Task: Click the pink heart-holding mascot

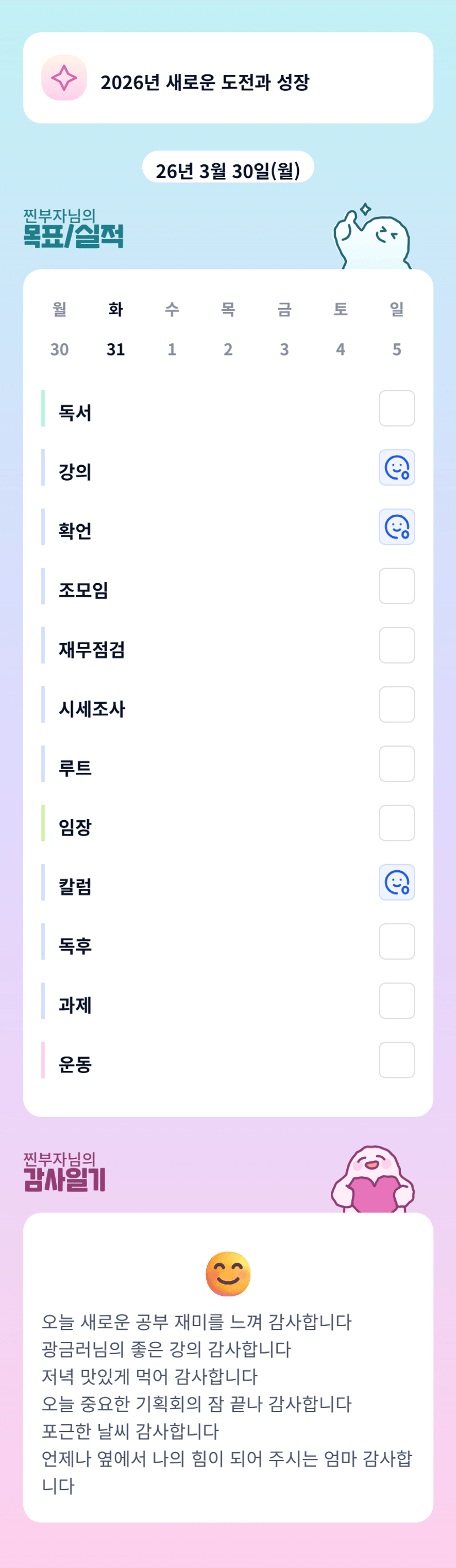Action: pyautogui.click(x=373, y=1180)
